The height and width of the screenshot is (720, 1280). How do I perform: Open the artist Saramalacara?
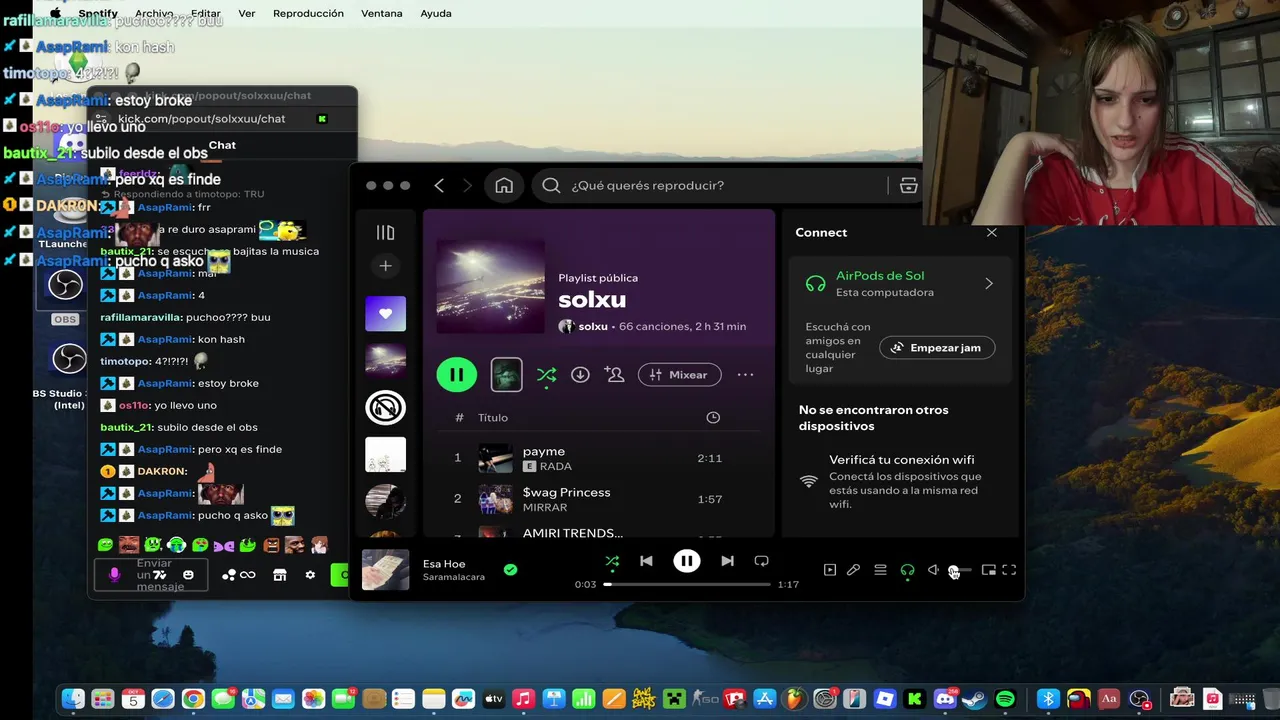point(453,577)
